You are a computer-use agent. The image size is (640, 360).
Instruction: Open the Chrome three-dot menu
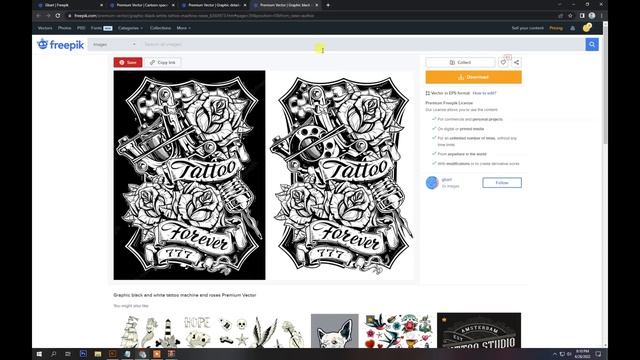pos(602,16)
